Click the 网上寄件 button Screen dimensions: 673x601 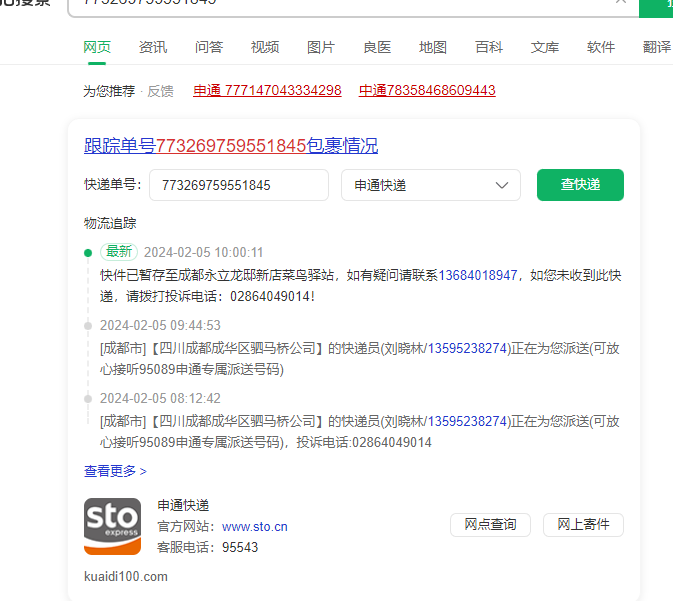tap(583, 525)
